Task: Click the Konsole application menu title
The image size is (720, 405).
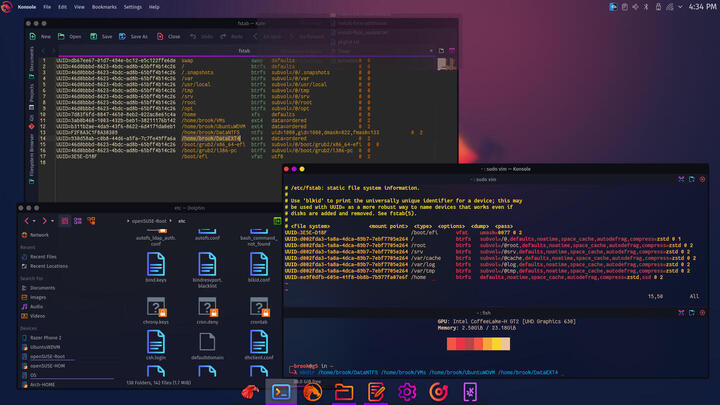Action: coord(27,7)
